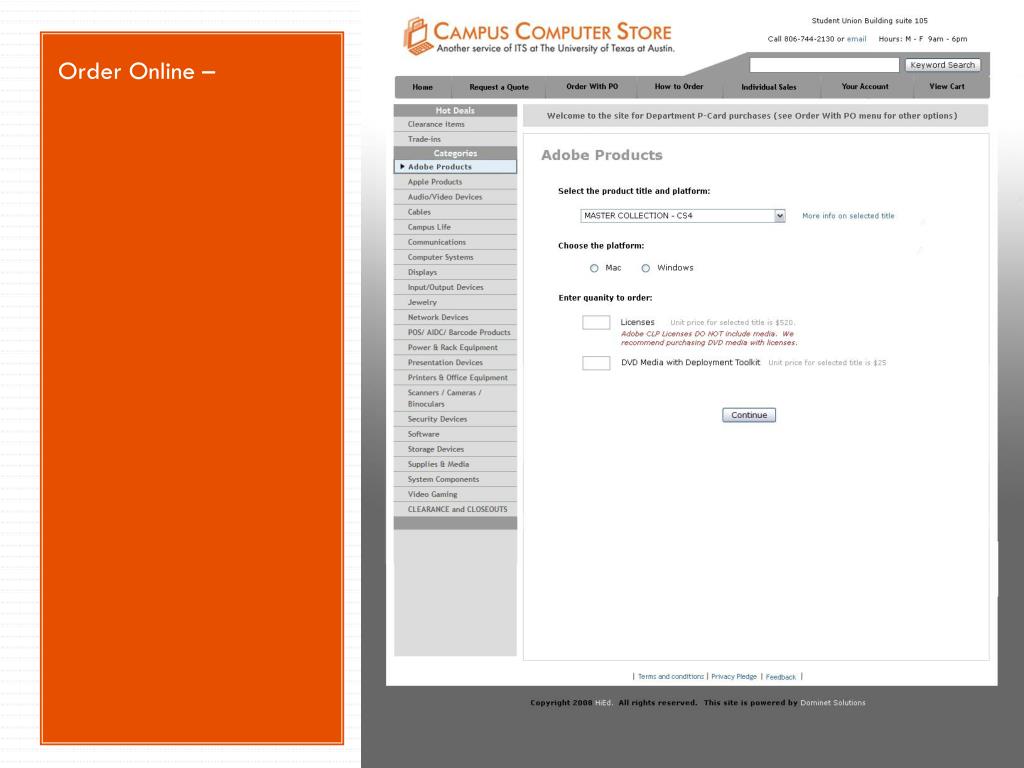1024x768 pixels.
Task: Select Displays category
Action: pyautogui.click(x=455, y=272)
